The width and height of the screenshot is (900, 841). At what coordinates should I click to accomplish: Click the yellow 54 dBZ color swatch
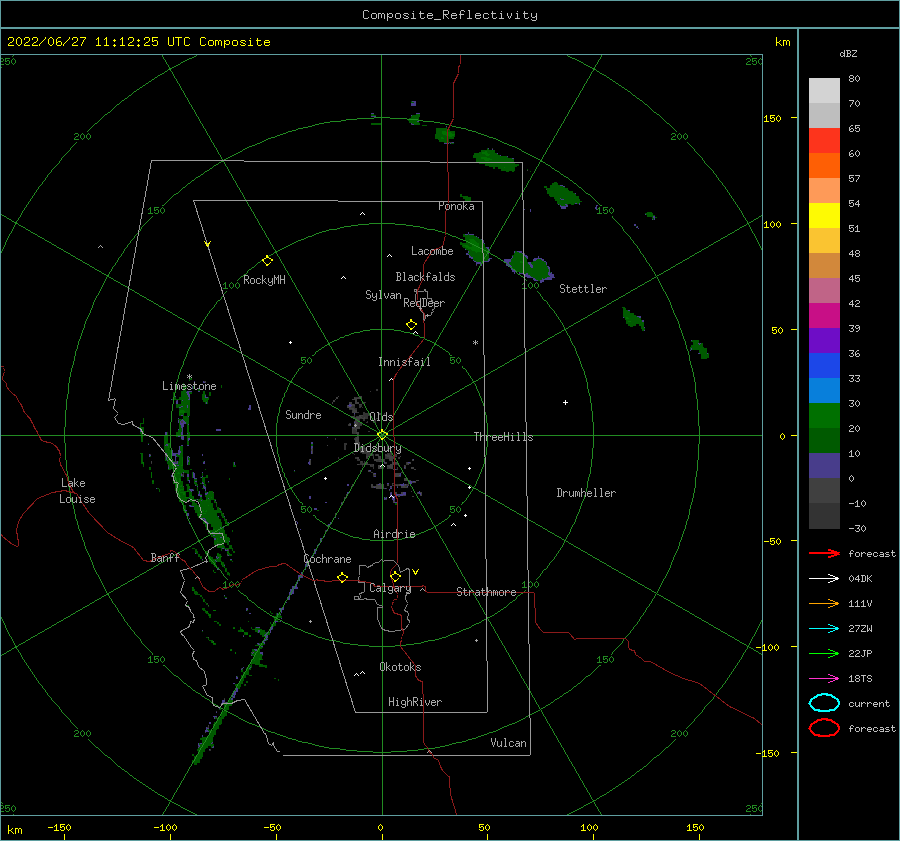click(x=824, y=216)
